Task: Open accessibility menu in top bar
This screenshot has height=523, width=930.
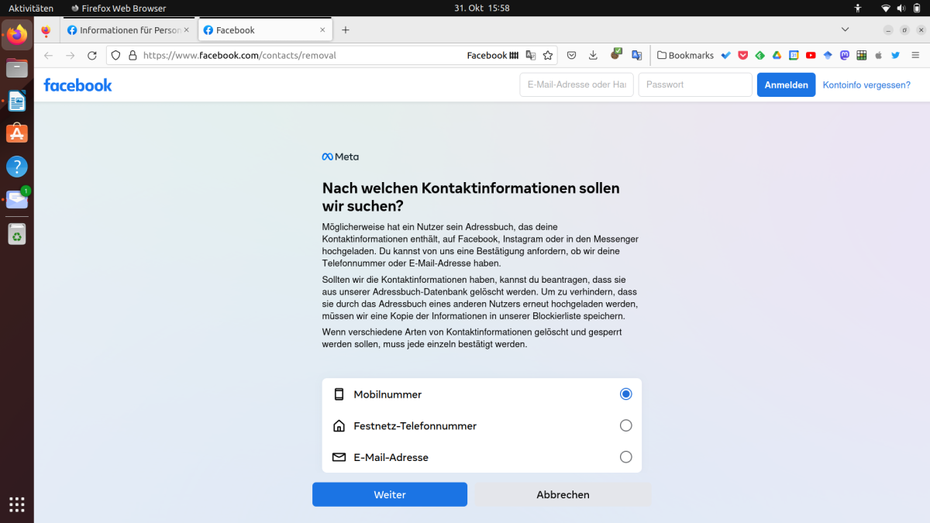Action: (858, 8)
